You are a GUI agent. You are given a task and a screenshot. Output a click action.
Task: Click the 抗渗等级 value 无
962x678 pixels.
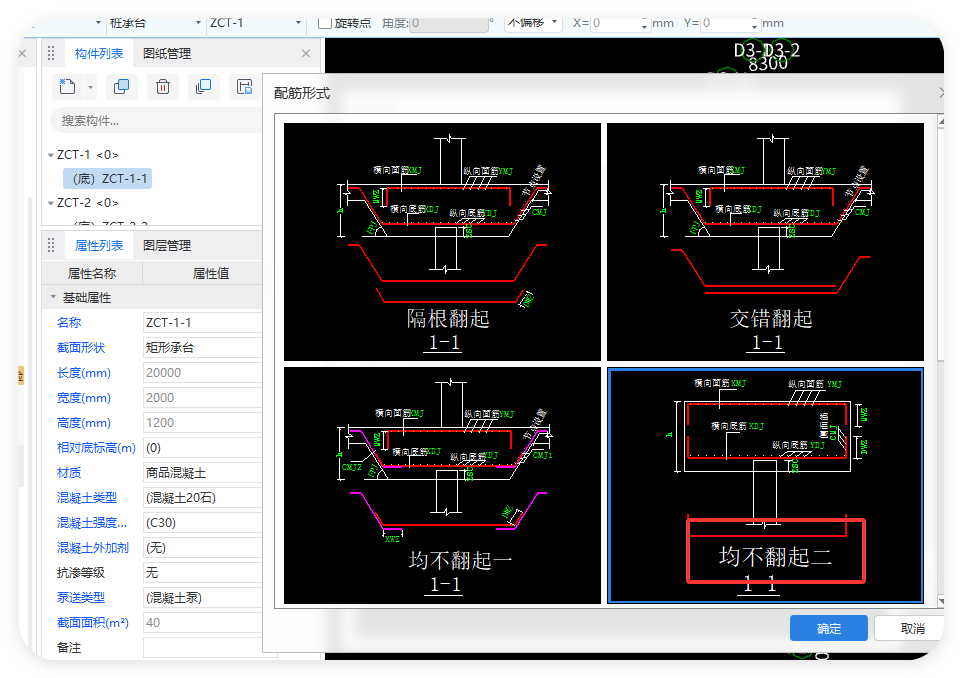point(202,572)
